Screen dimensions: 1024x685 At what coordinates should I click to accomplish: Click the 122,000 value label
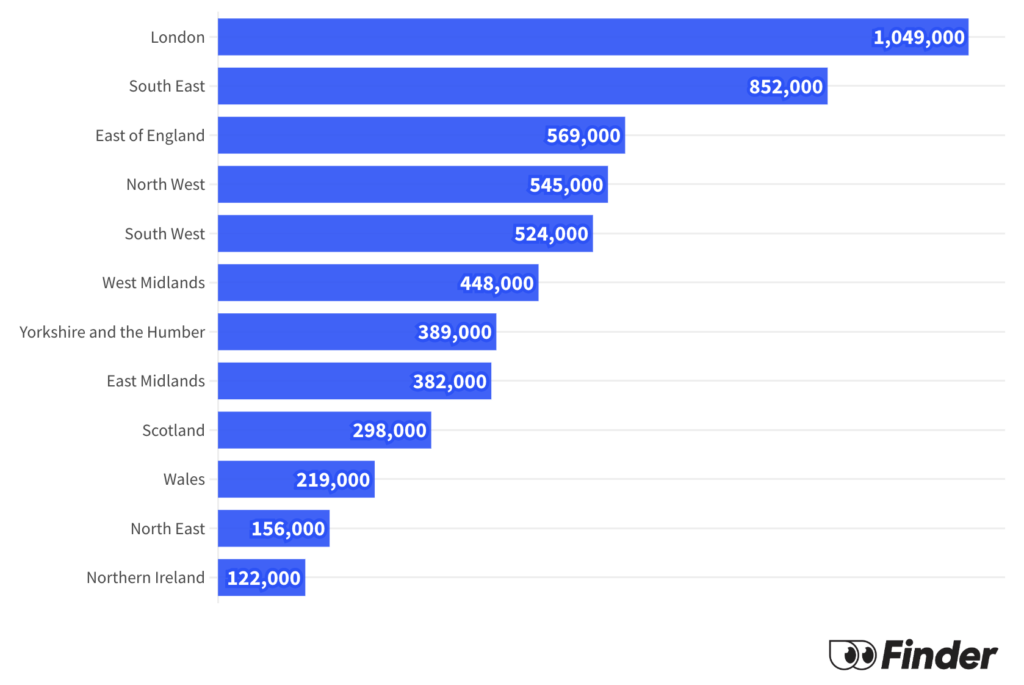coord(264,579)
